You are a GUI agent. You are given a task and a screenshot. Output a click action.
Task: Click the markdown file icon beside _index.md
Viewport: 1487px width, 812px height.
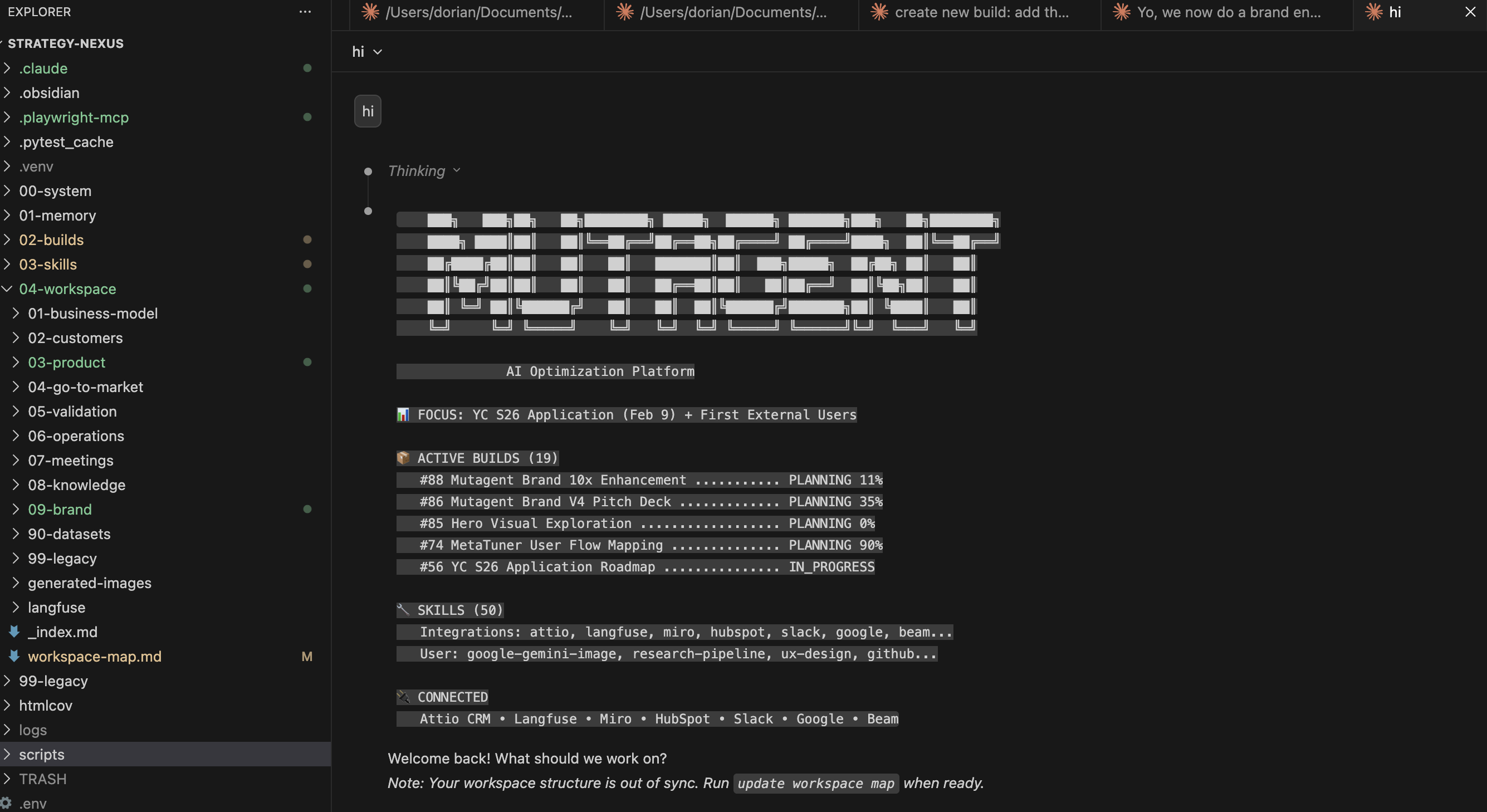(x=14, y=632)
